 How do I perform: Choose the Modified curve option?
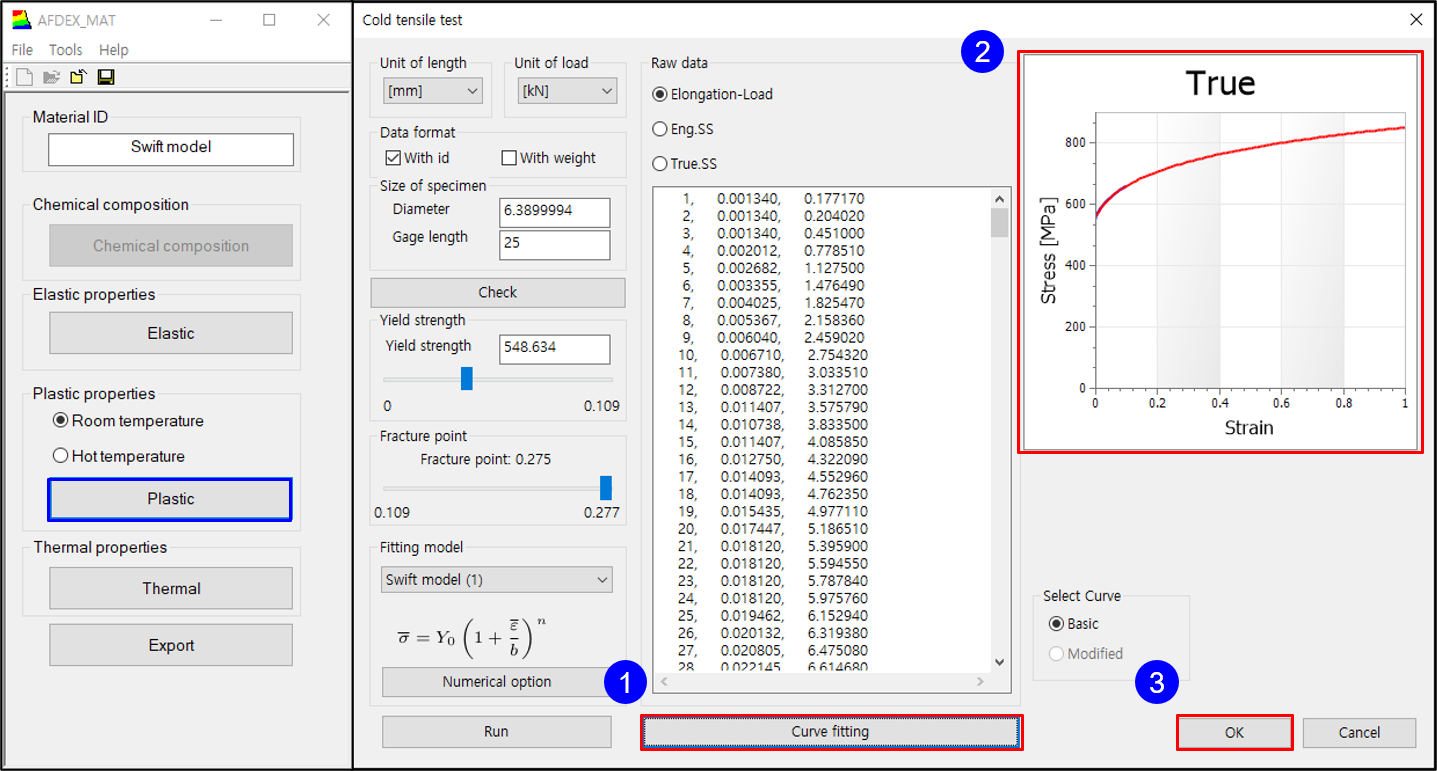tap(1086, 654)
